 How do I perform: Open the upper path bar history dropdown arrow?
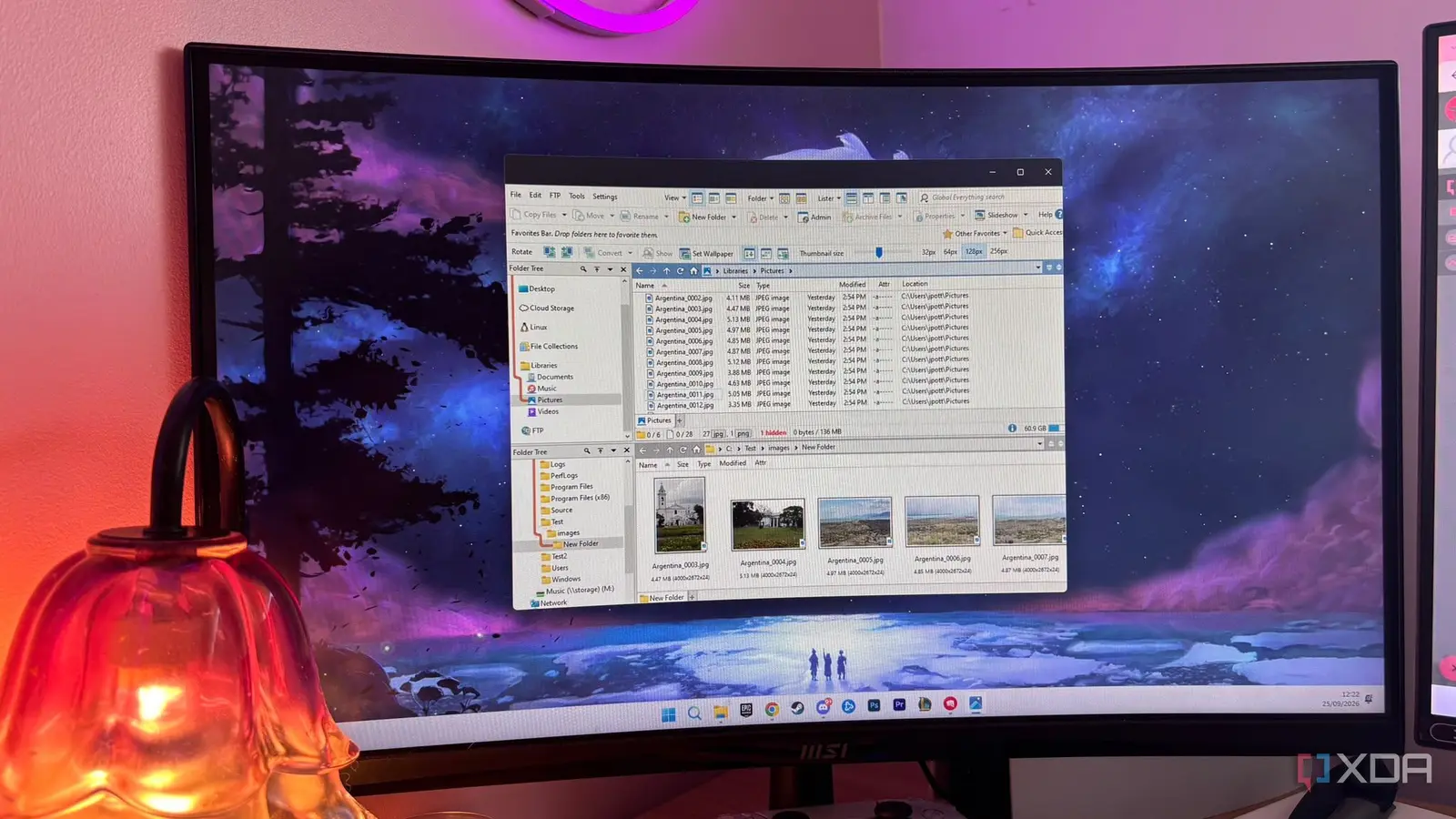pyautogui.click(x=1038, y=268)
